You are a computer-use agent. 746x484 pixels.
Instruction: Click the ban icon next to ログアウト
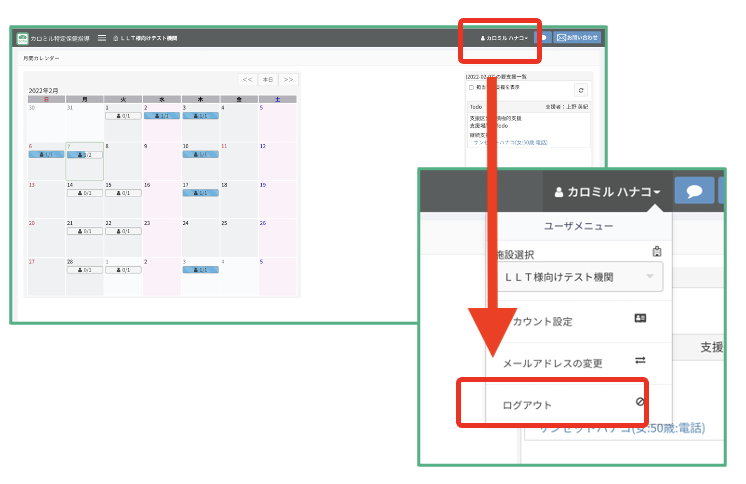pyautogui.click(x=640, y=402)
